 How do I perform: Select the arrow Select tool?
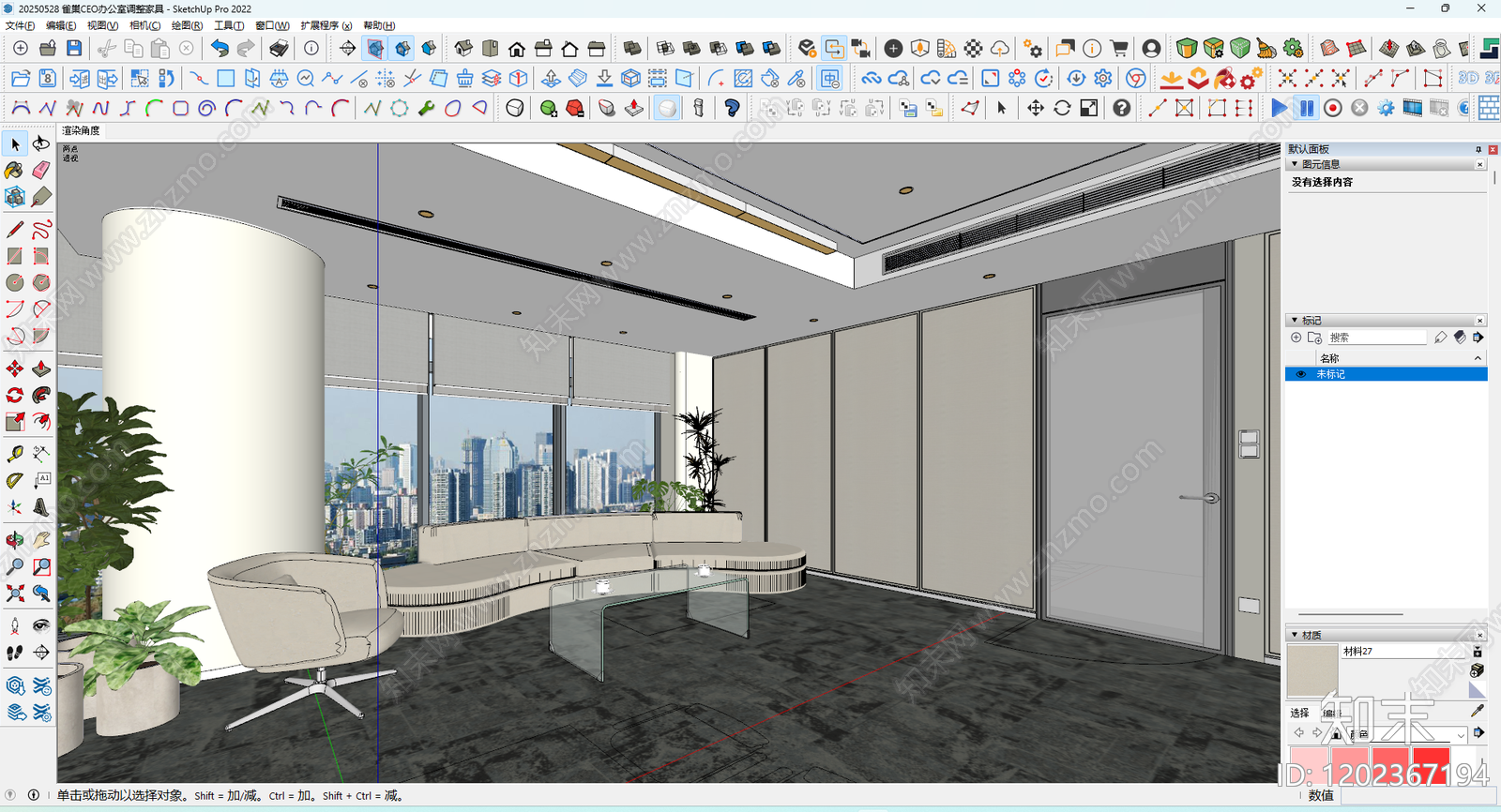(x=15, y=143)
